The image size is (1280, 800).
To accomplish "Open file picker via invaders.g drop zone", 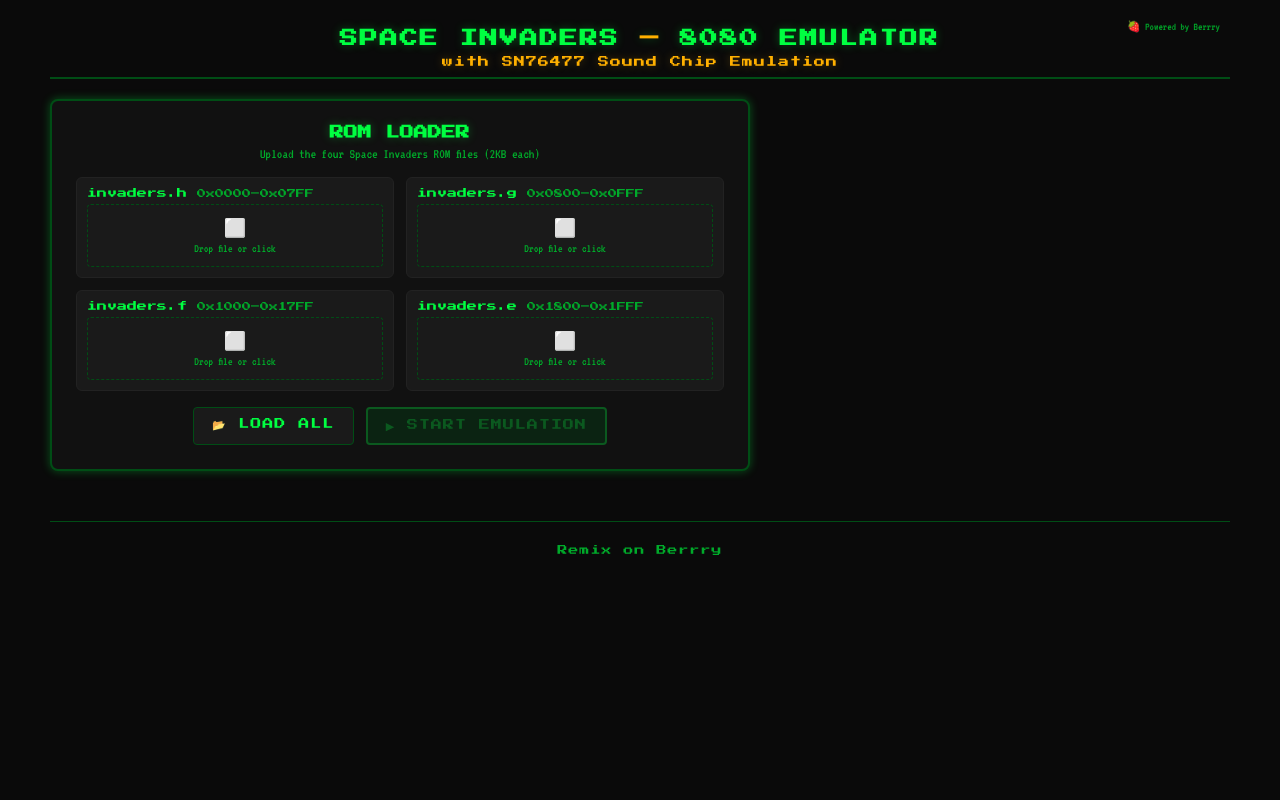I will [564, 249].
